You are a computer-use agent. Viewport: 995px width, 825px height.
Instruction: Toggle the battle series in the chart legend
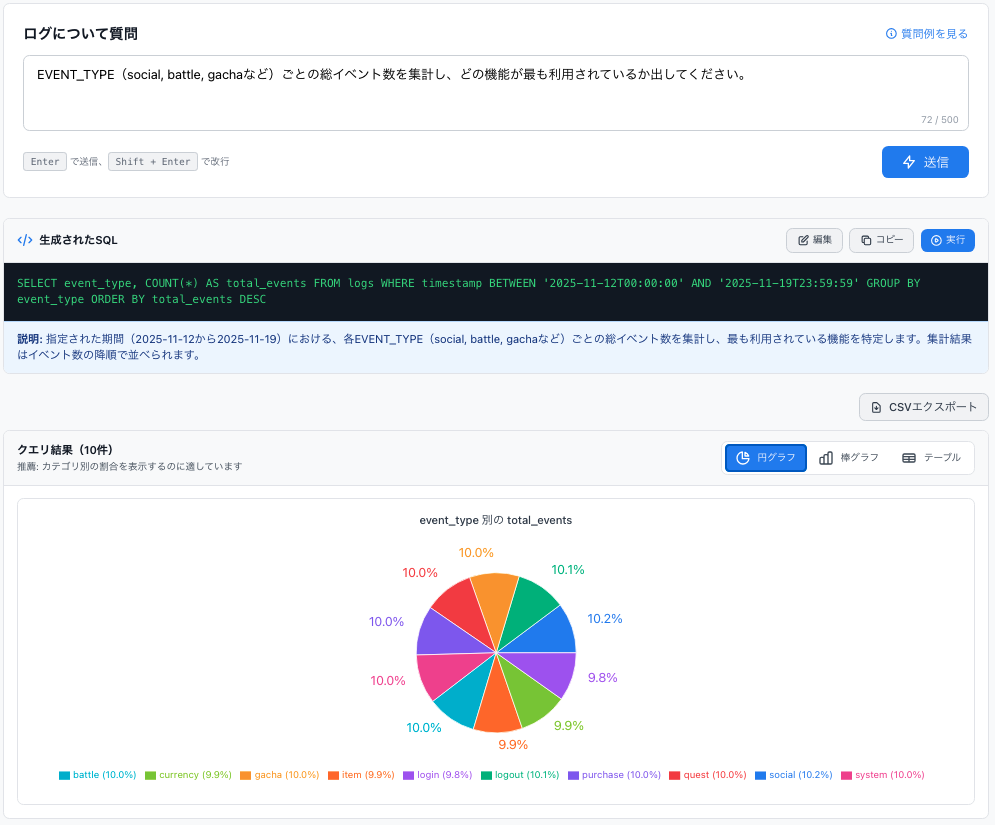pos(97,774)
